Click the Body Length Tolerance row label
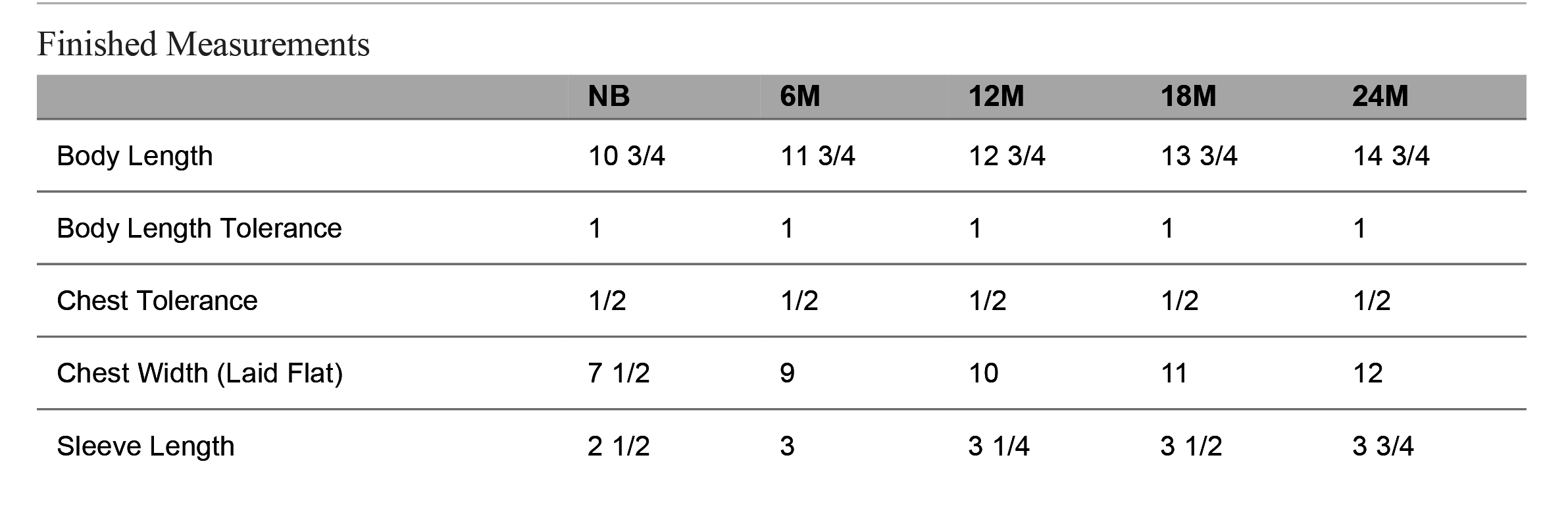 click(199, 229)
